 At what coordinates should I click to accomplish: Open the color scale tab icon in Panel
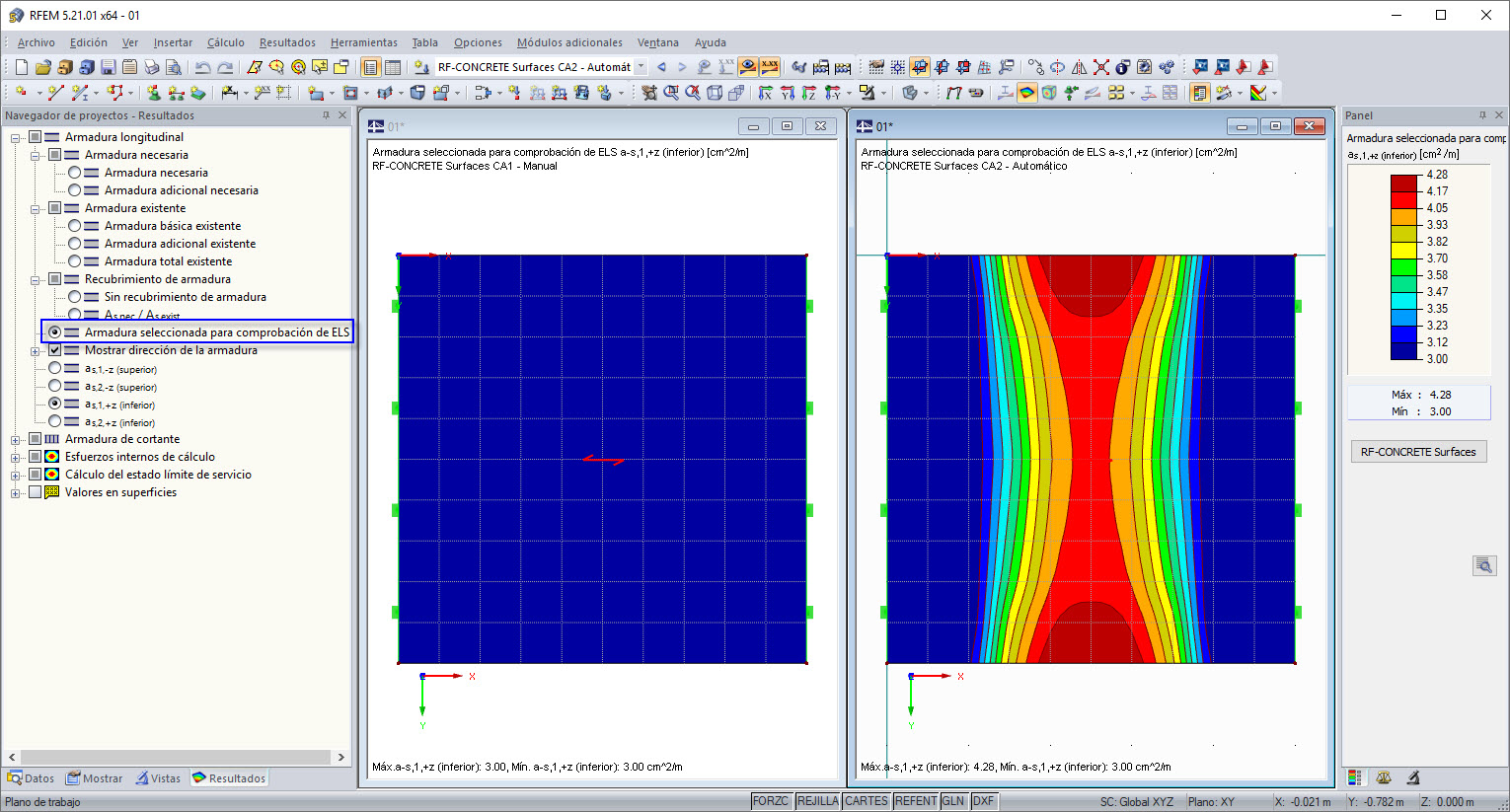point(1354,777)
